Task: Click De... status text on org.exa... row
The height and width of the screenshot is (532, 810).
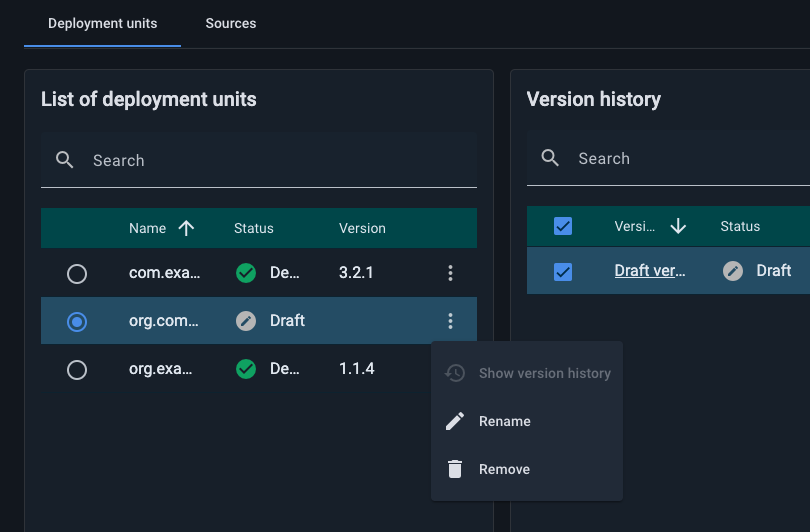Action: (x=285, y=369)
